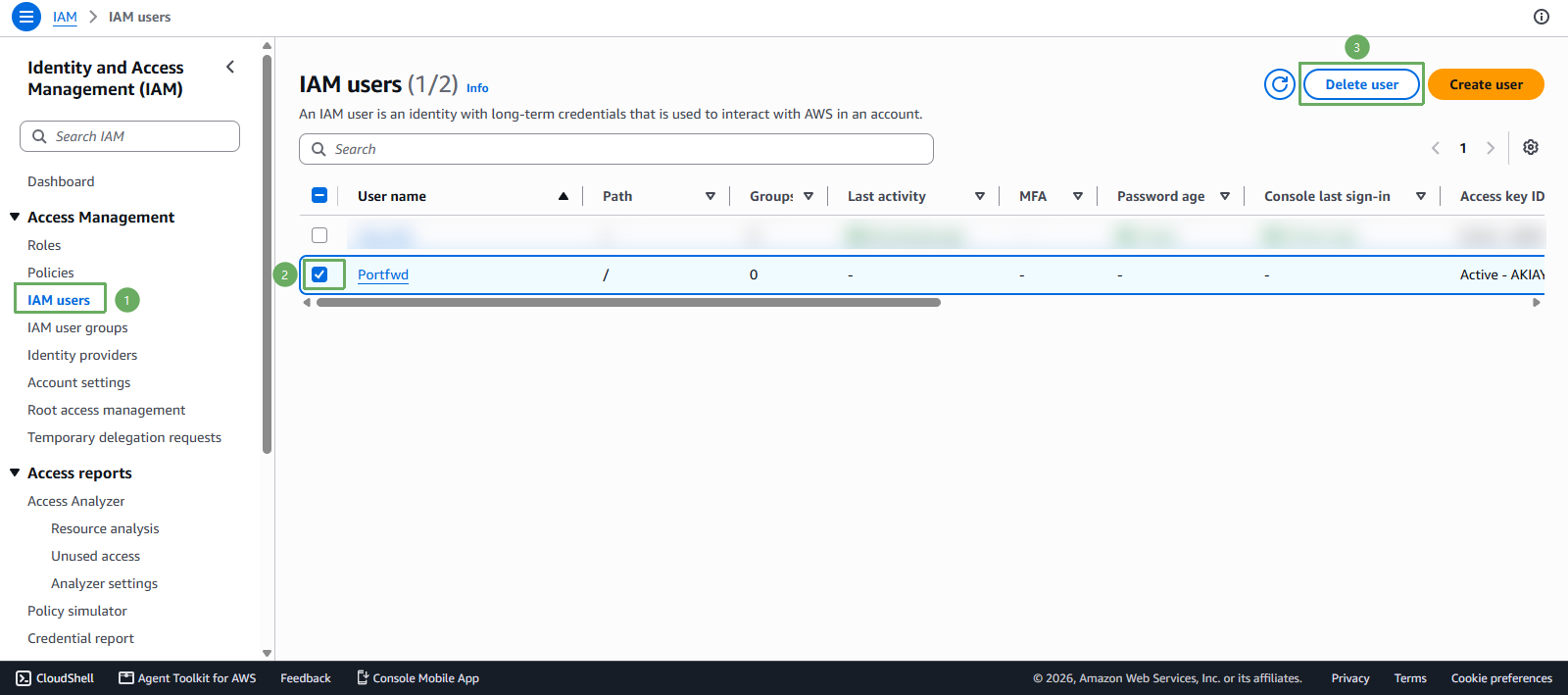Open the hamburger navigation menu
Image resolution: width=1568 pixels, height=695 pixels.
coord(26,17)
